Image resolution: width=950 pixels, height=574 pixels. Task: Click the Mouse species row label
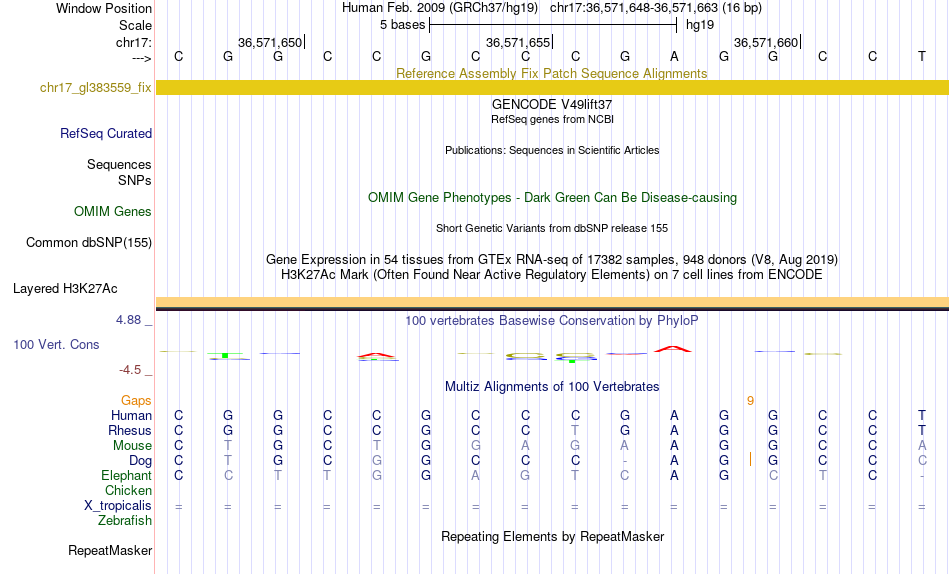point(132,446)
